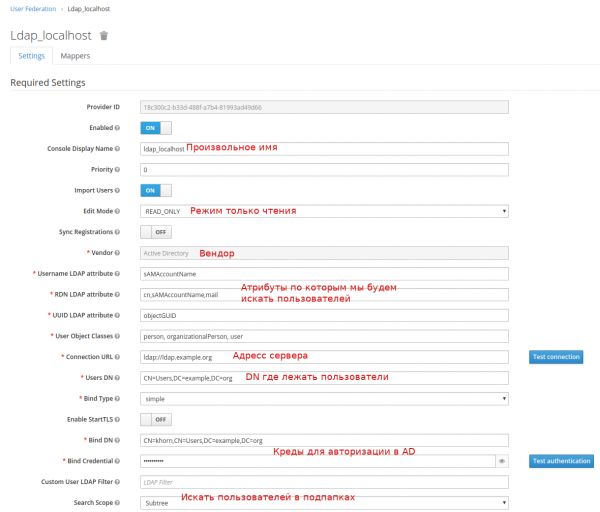Turn on the Enable StartTLS switch

(x=156, y=419)
